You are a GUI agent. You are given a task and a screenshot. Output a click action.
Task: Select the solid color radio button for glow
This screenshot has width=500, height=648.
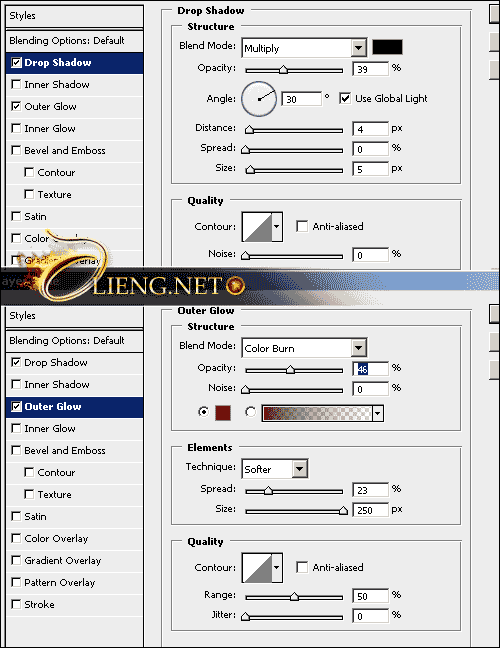(x=203, y=412)
